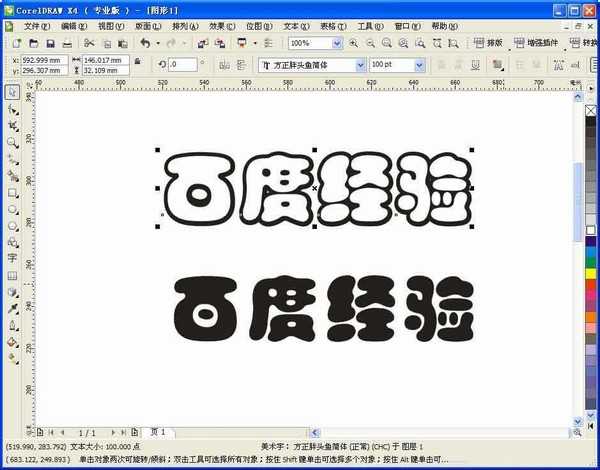Click the rotation angle input field

point(188,64)
